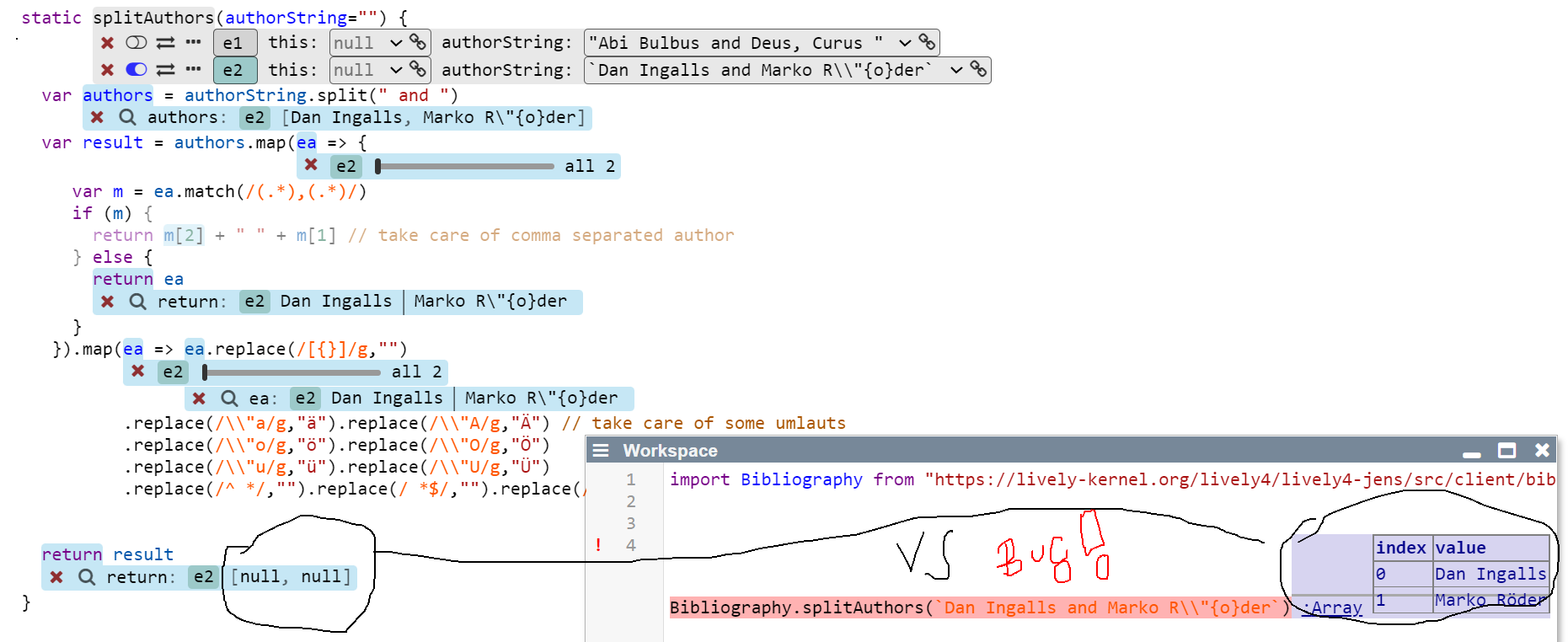Inspect the authors probe with the magnifier icon
This screenshot has height=642, width=1568.
[x=127, y=117]
